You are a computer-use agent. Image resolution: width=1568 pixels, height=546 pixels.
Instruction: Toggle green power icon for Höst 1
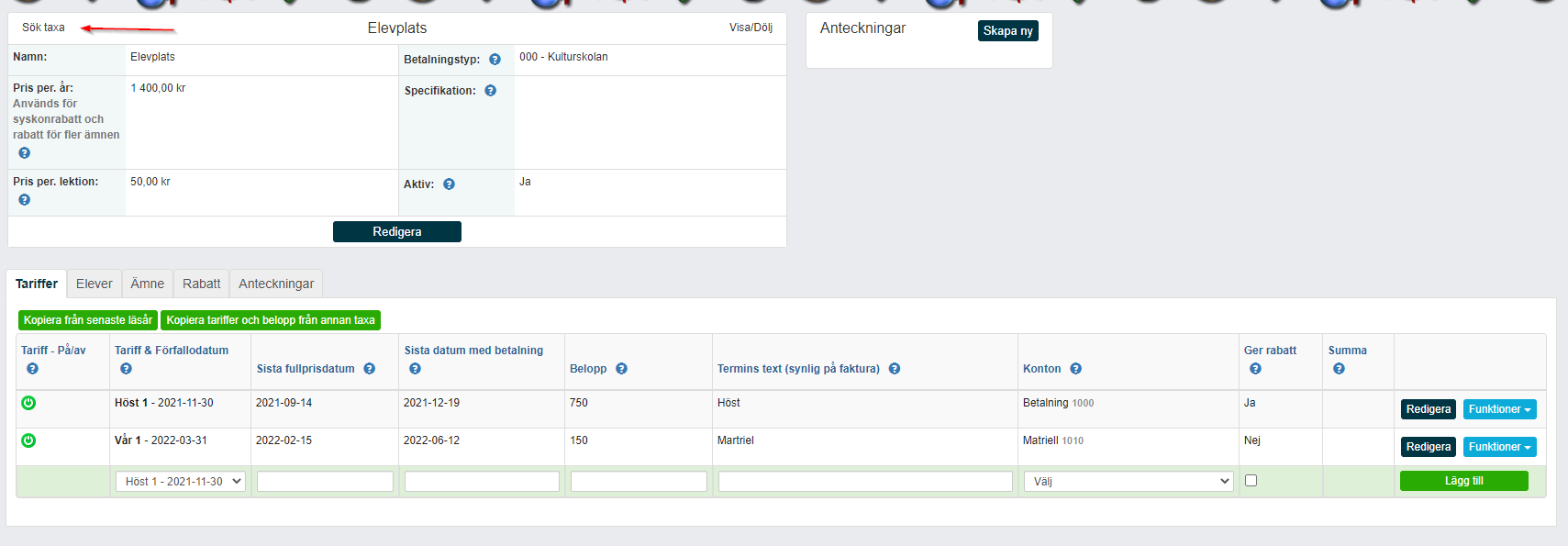(x=28, y=403)
